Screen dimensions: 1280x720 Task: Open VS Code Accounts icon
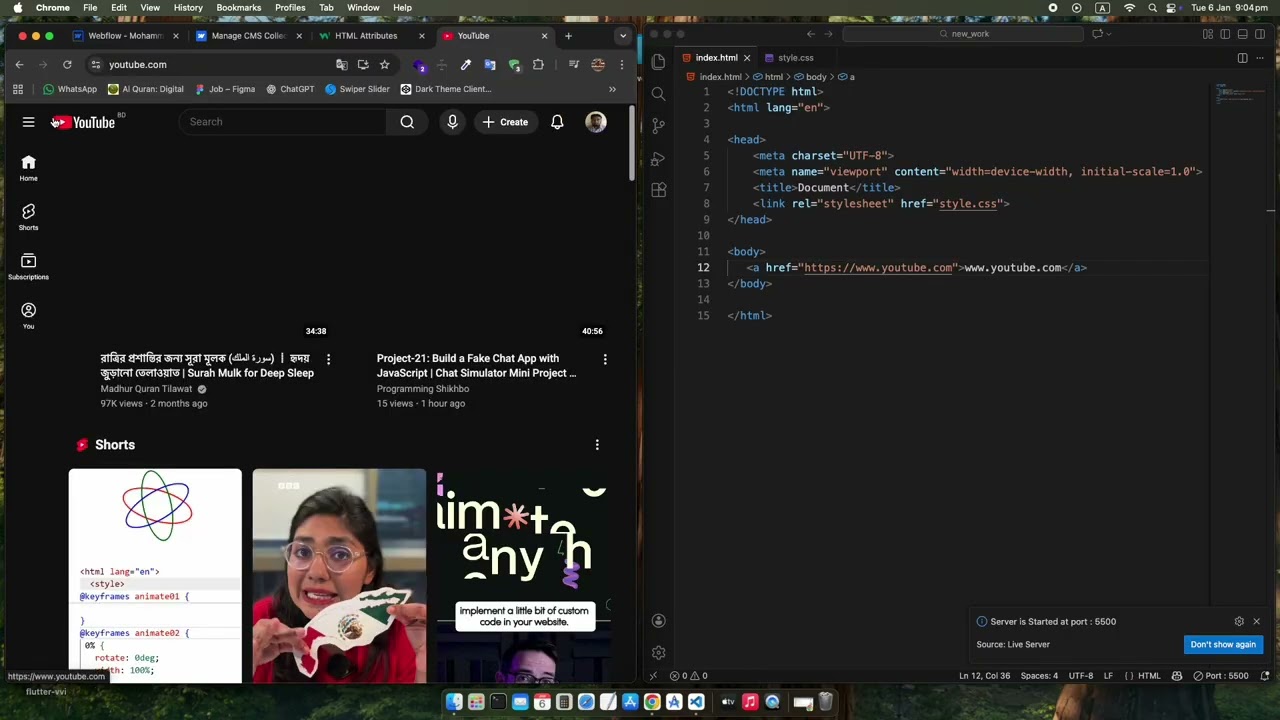coord(658,621)
